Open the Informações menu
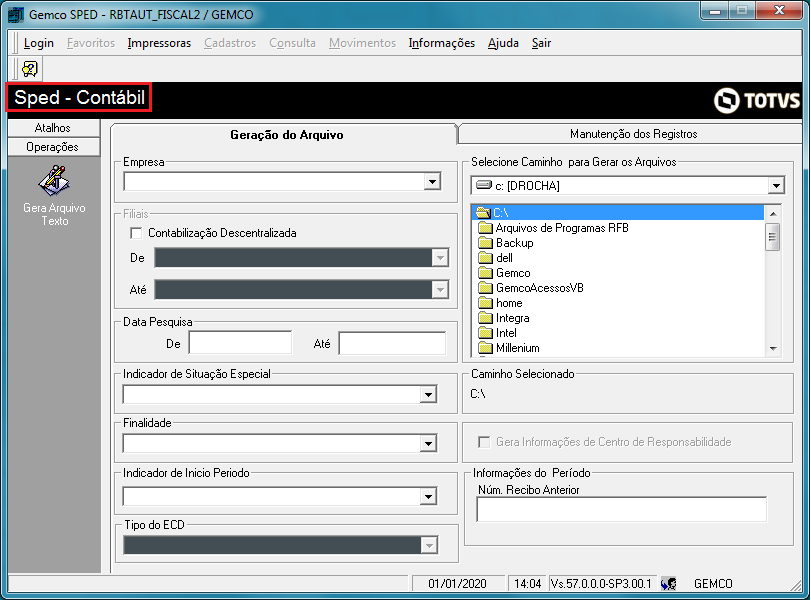This screenshot has width=811, height=601. coord(442,43)
